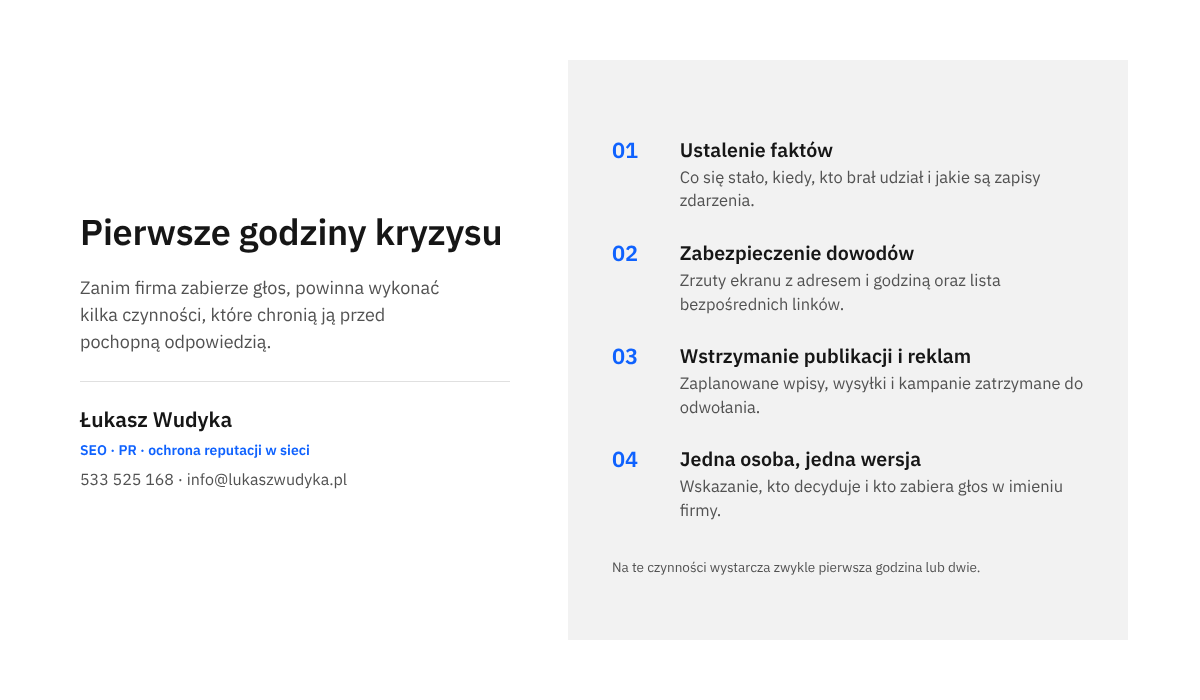Viewport: 1200px width, 700px height.
Task: Click step number '02'
Action: [625, 254]
